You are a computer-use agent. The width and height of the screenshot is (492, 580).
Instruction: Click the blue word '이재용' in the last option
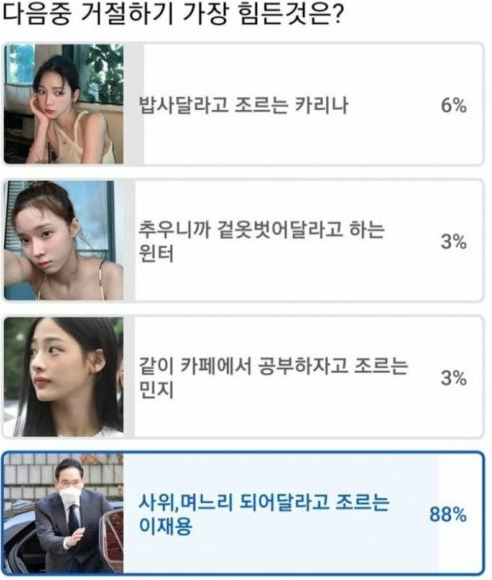coord(165,526)
